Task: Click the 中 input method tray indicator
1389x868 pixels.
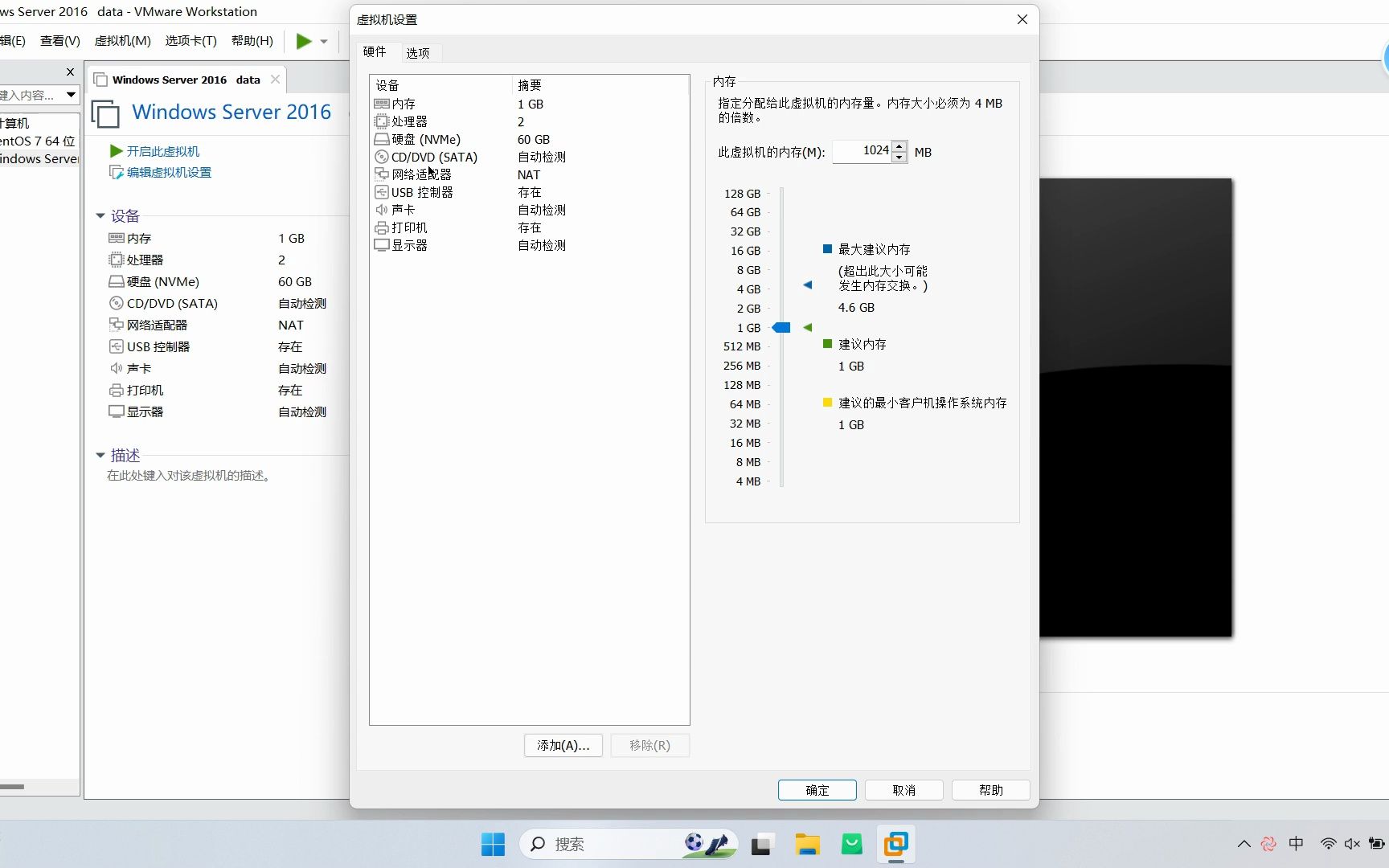Action: point(1296,844)
